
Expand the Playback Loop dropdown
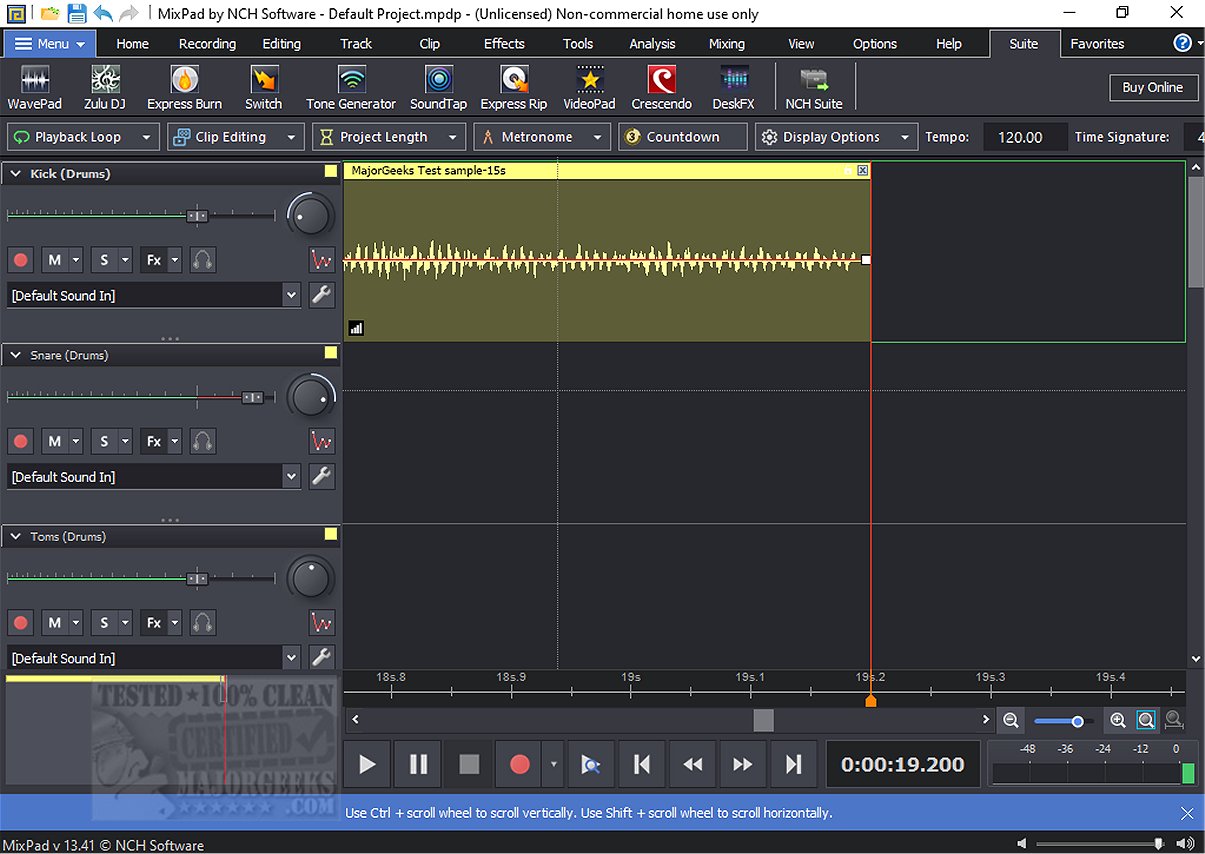(x=146, y=137)
